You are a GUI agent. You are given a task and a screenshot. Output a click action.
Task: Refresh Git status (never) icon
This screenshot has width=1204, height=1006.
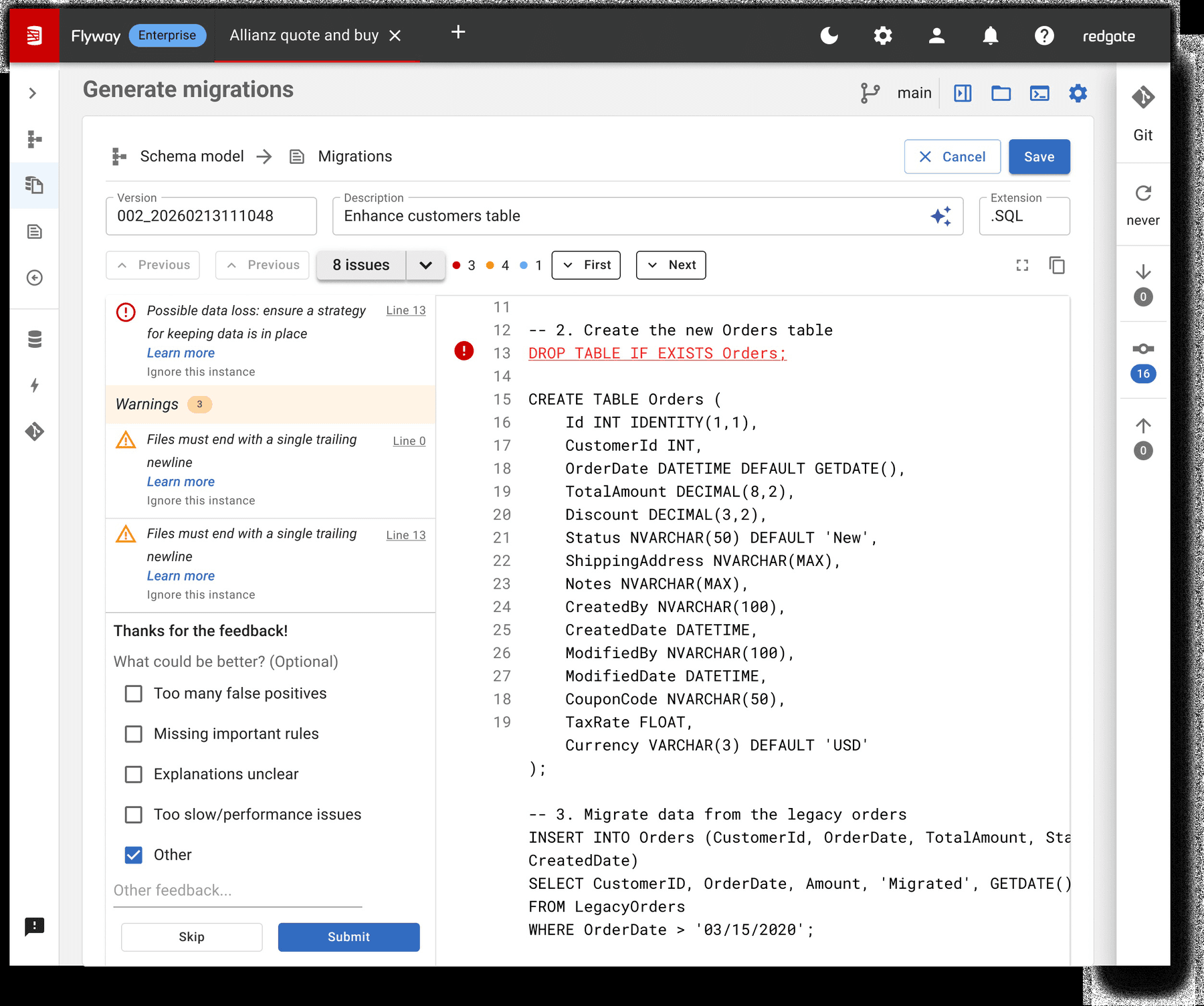[1143, 193]
